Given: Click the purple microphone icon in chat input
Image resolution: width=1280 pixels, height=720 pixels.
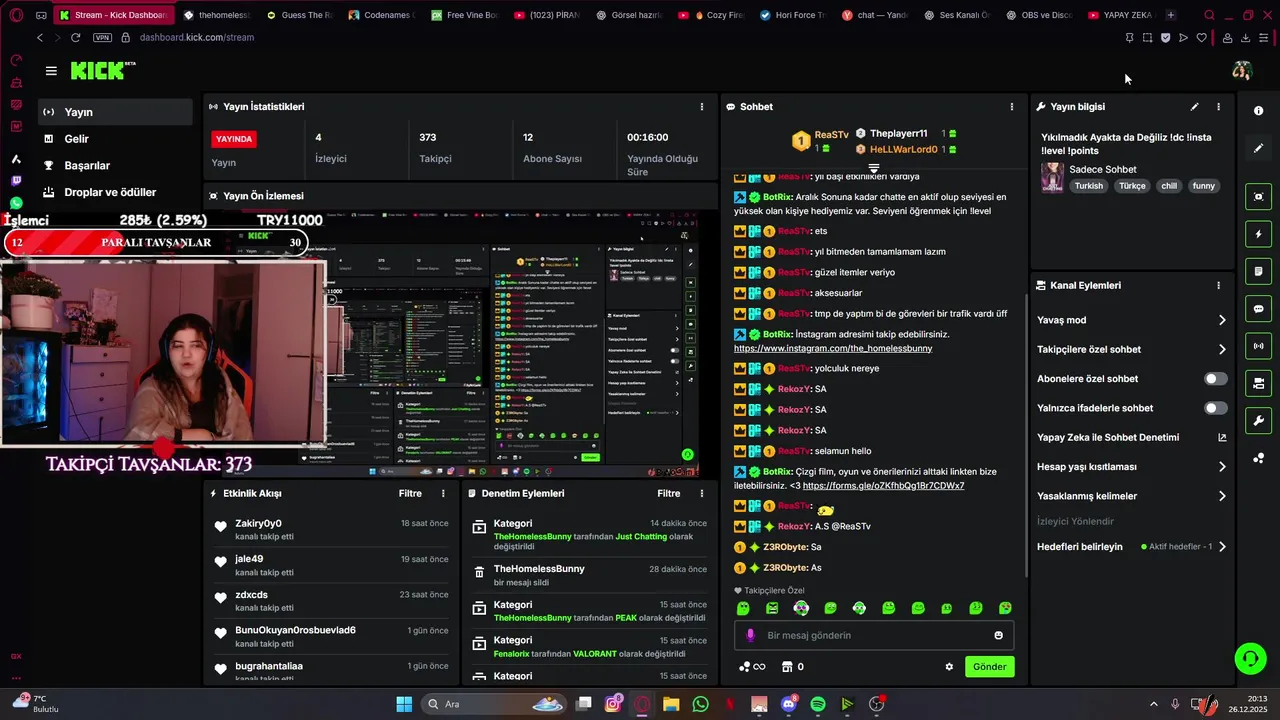Looking at the screenshot, I should point(751,635).
